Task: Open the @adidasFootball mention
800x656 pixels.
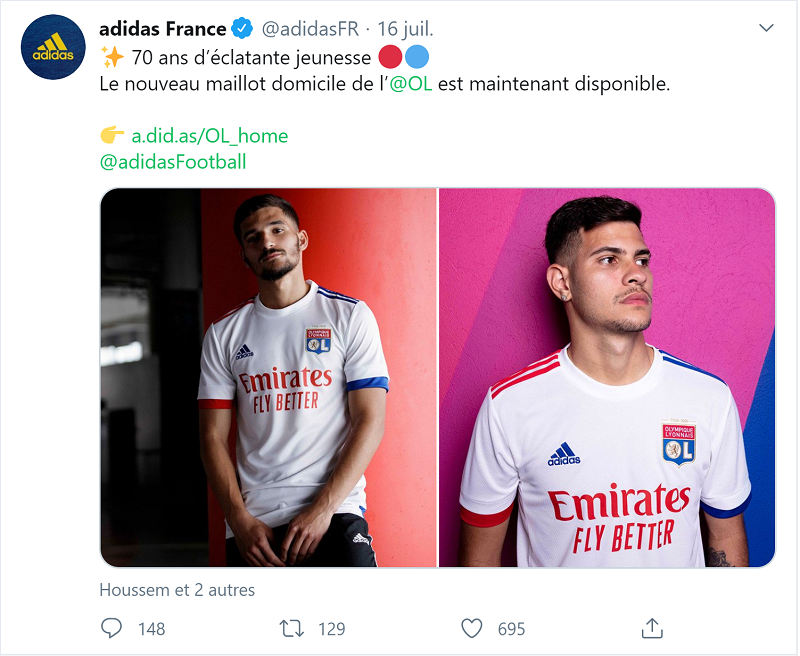Action: pyautogui.click(x=173, y=161)
